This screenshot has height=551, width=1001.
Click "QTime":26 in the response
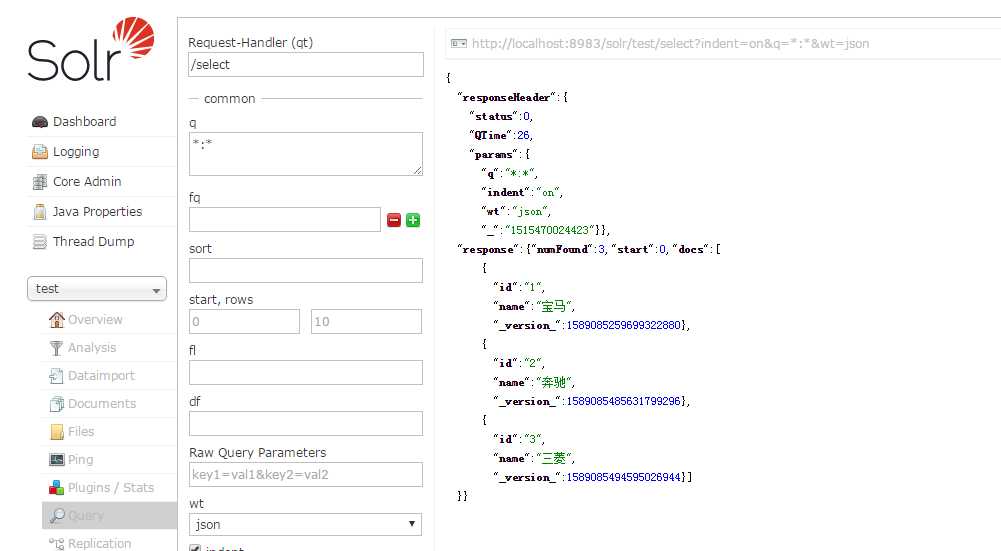[x=501, y=135]
